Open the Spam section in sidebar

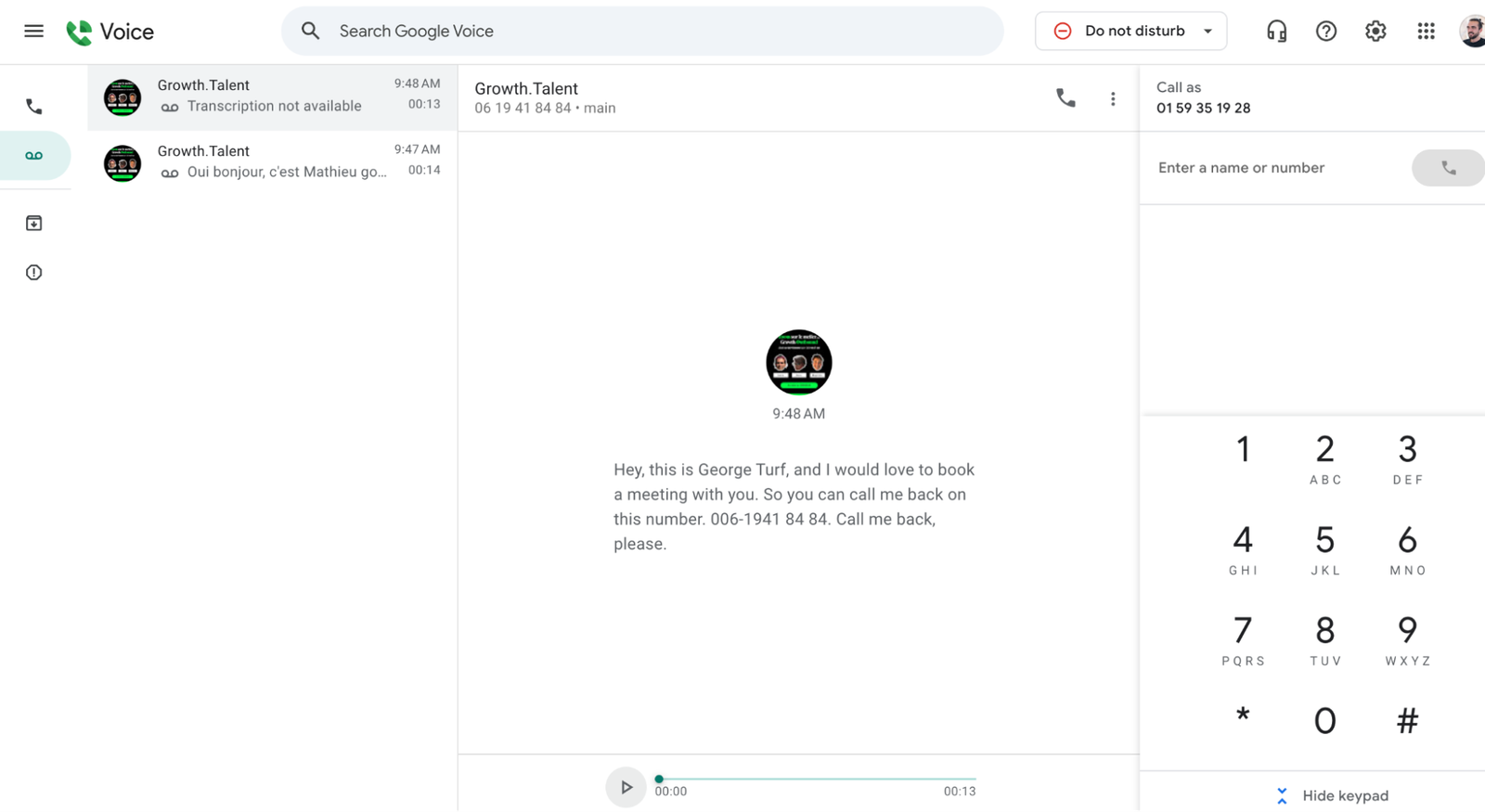[x=34, y=273]
